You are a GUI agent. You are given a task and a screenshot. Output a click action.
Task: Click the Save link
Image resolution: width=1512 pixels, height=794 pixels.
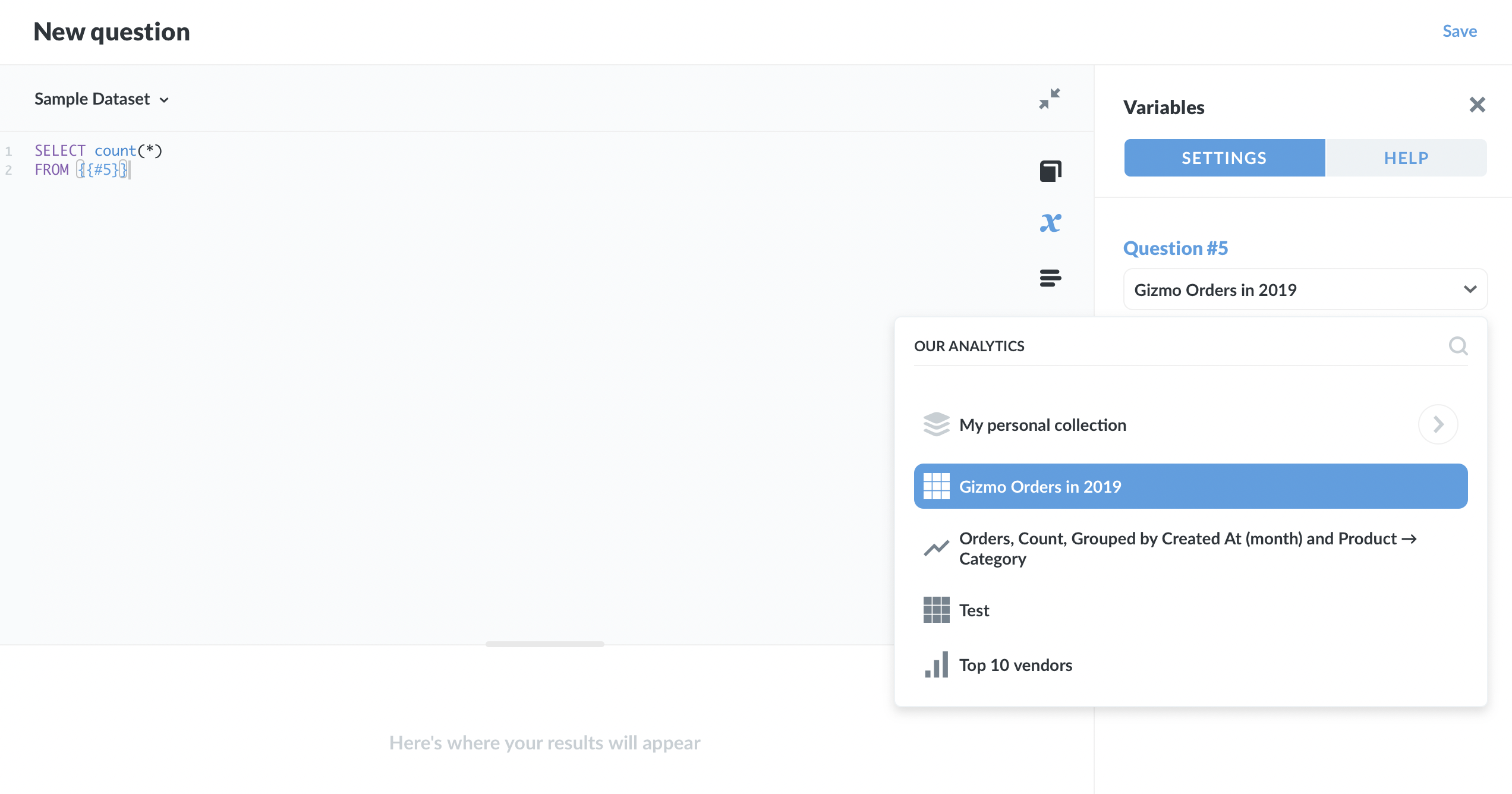(x=1459, y=31)
